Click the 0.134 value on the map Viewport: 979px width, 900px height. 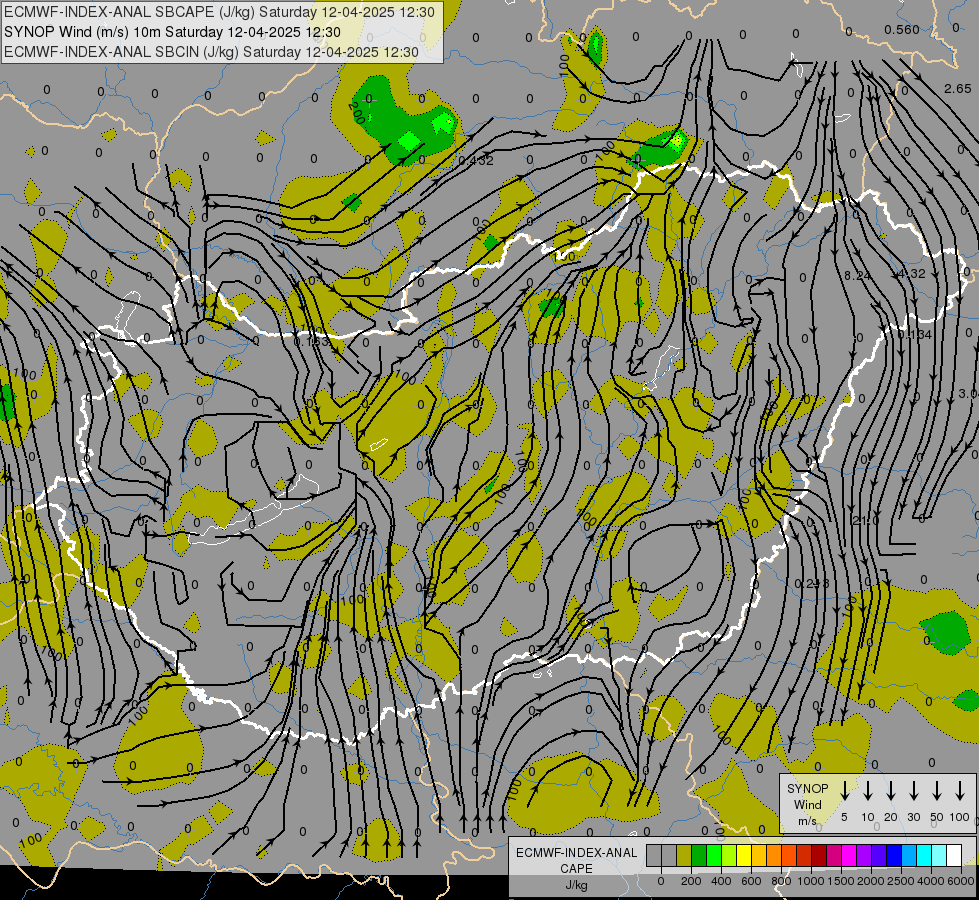pos(915,335)
